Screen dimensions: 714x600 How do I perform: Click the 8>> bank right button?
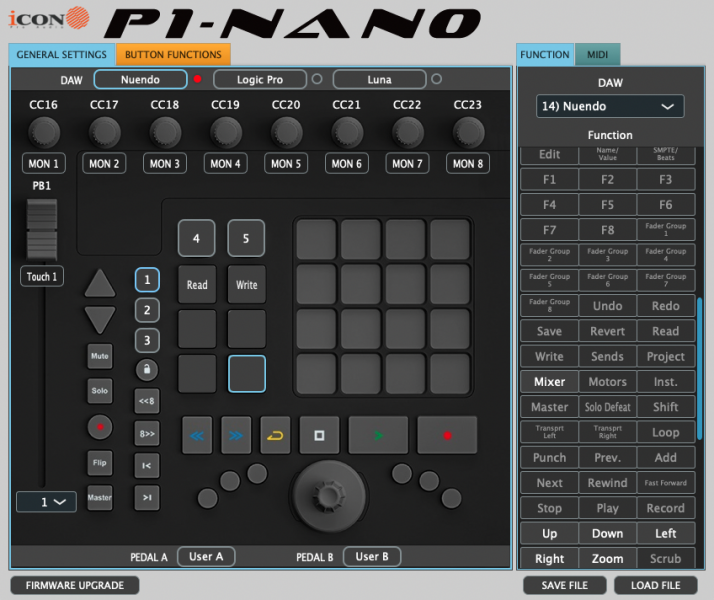[147, 433]
